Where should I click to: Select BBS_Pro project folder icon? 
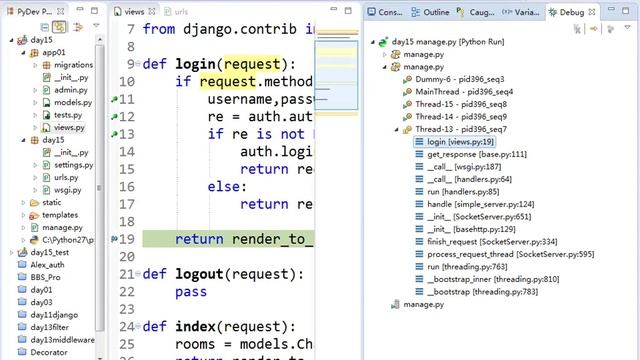22,277
